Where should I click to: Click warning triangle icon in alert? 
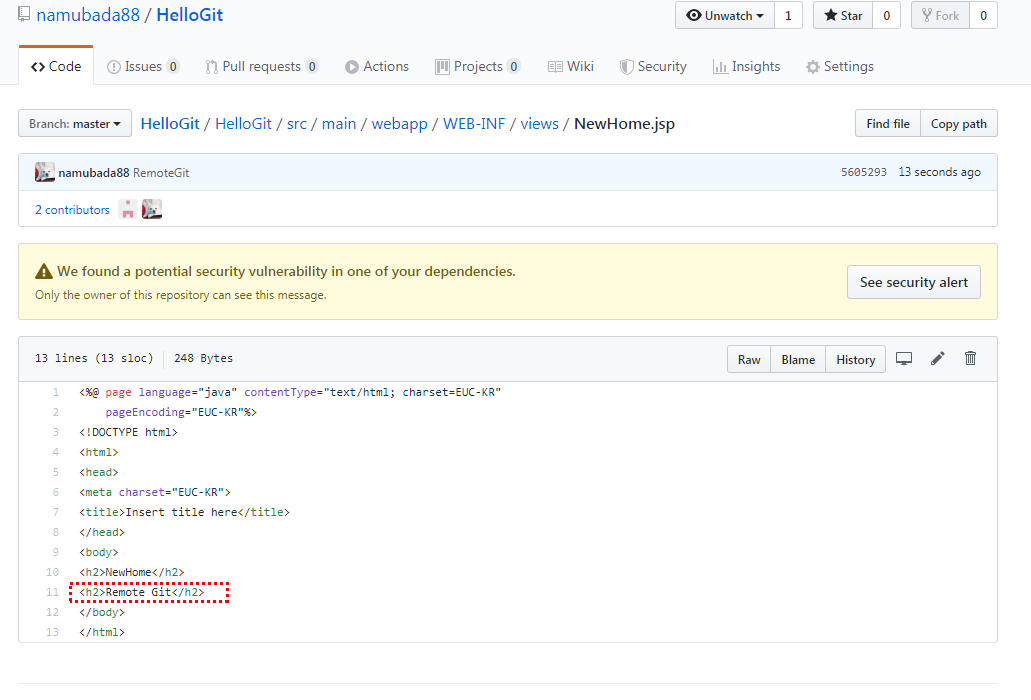point(43,271)
